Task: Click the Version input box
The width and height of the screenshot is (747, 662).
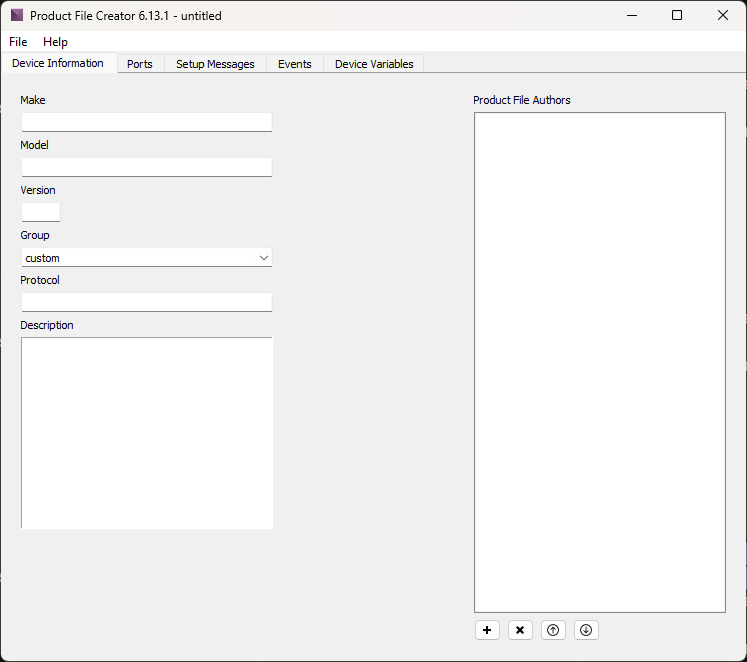Action: pos(41,212)
